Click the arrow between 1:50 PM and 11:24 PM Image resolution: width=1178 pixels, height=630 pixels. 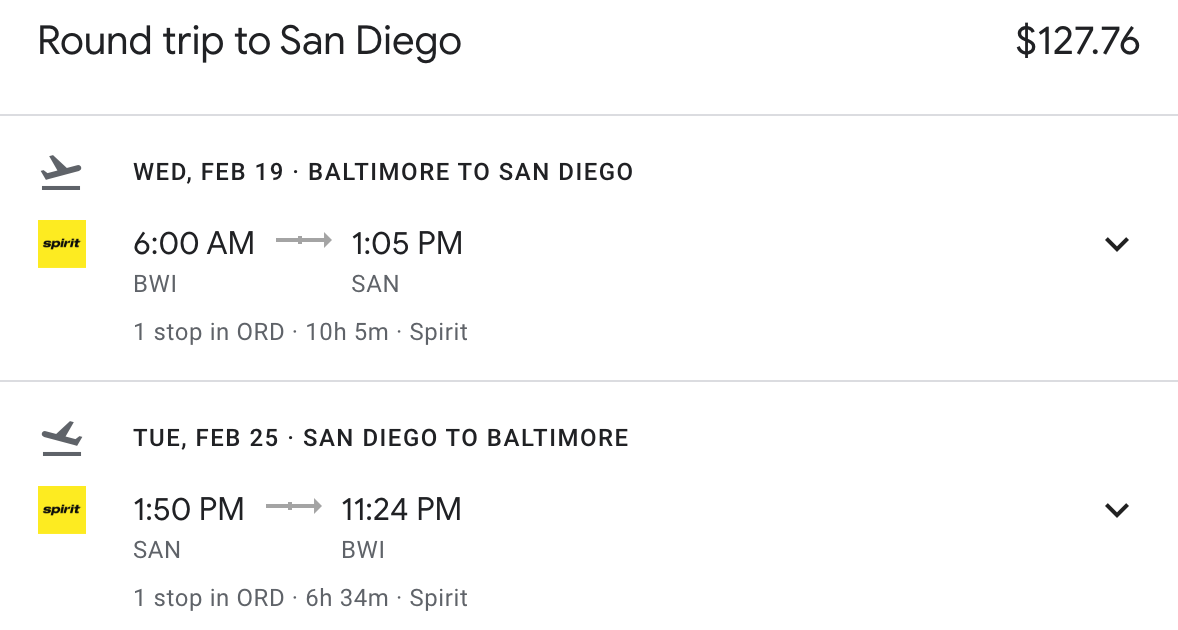[293, 507]
